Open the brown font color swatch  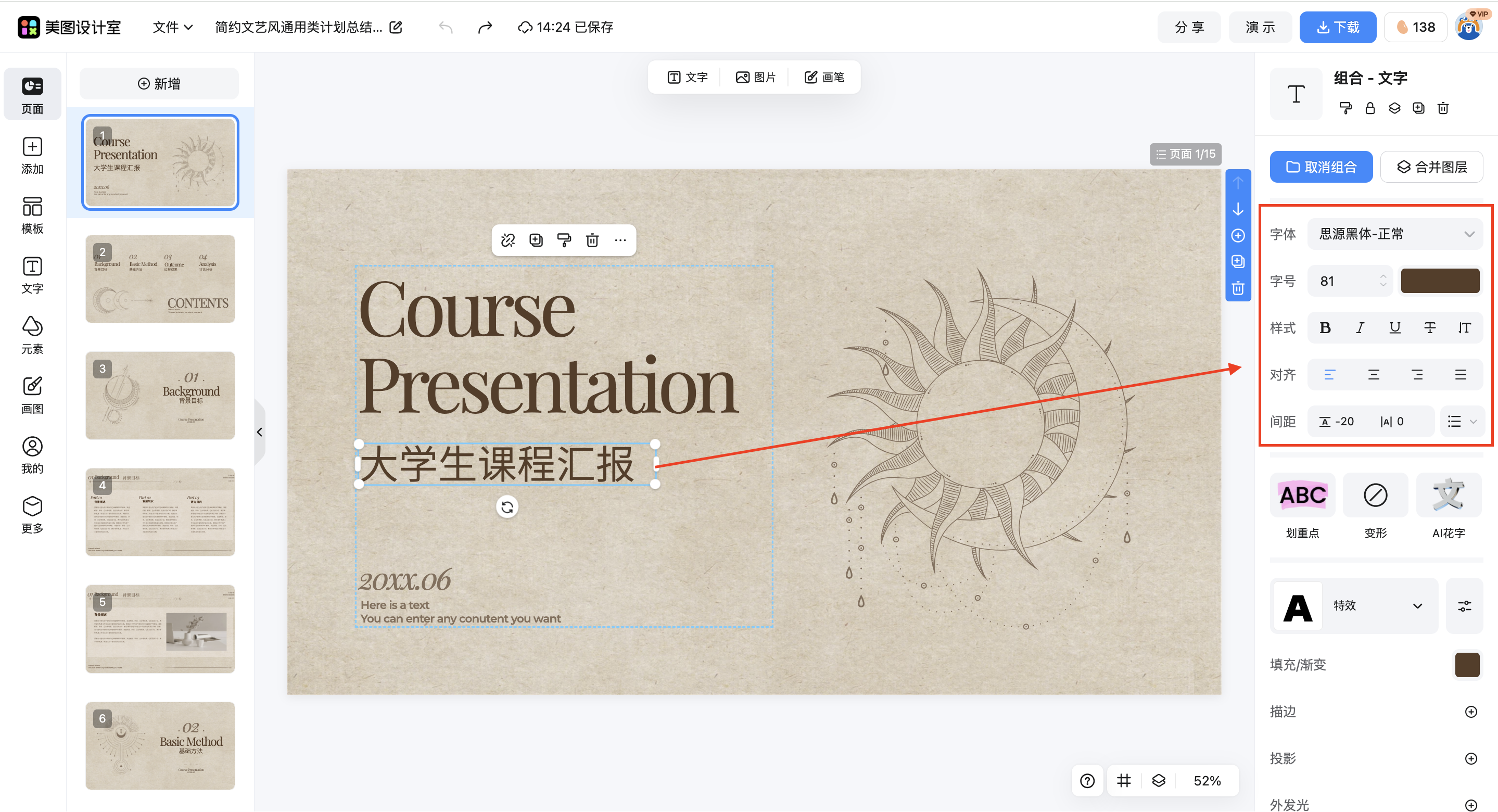pos(1440,281)
